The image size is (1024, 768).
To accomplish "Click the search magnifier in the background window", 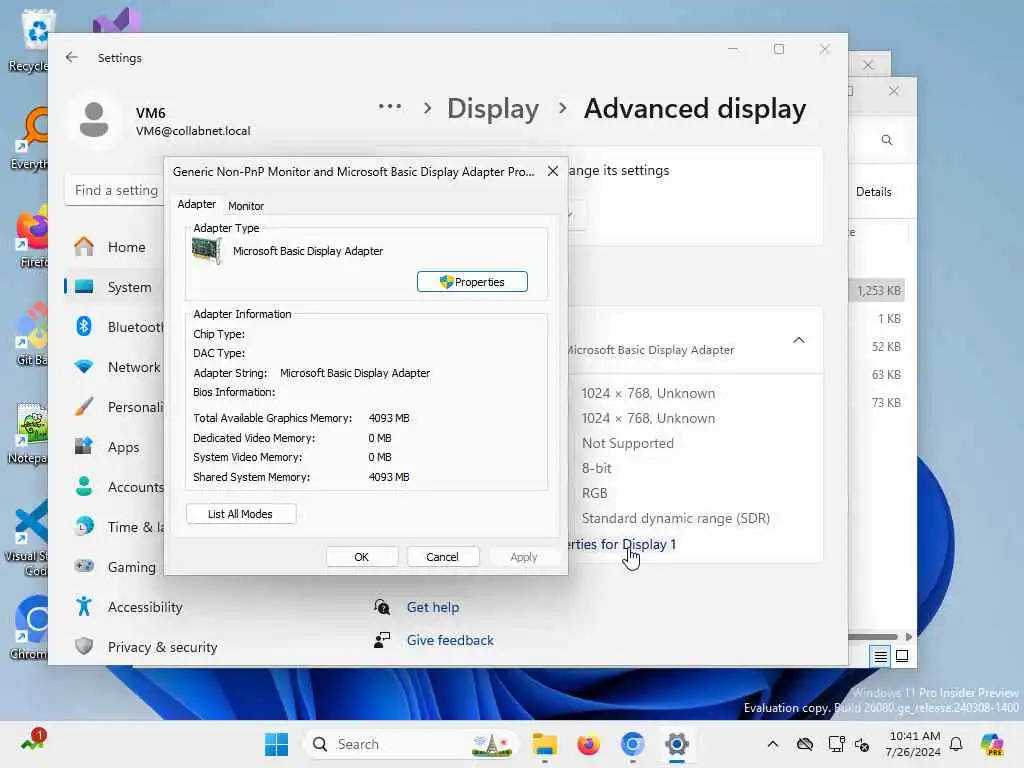I will click(886, 140).
